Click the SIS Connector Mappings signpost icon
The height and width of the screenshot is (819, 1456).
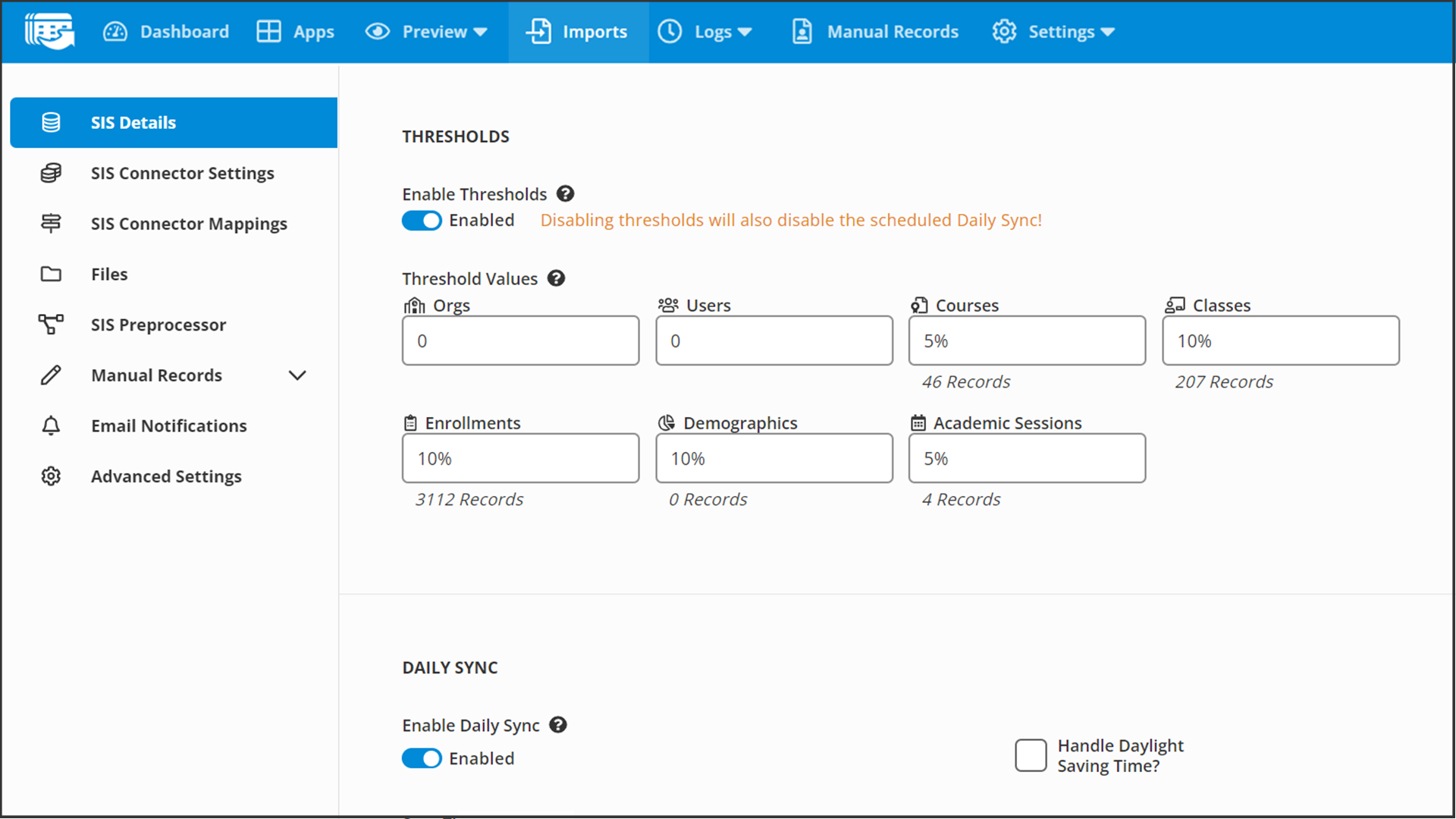point(51,224)
